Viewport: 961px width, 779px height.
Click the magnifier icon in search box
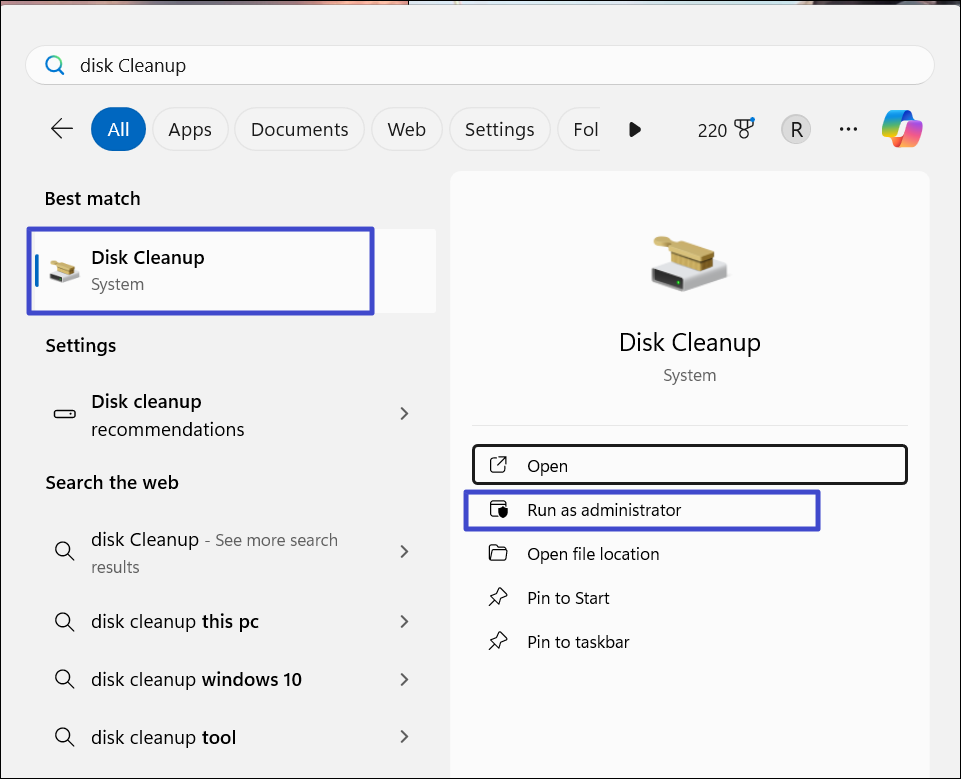(55, 66)
